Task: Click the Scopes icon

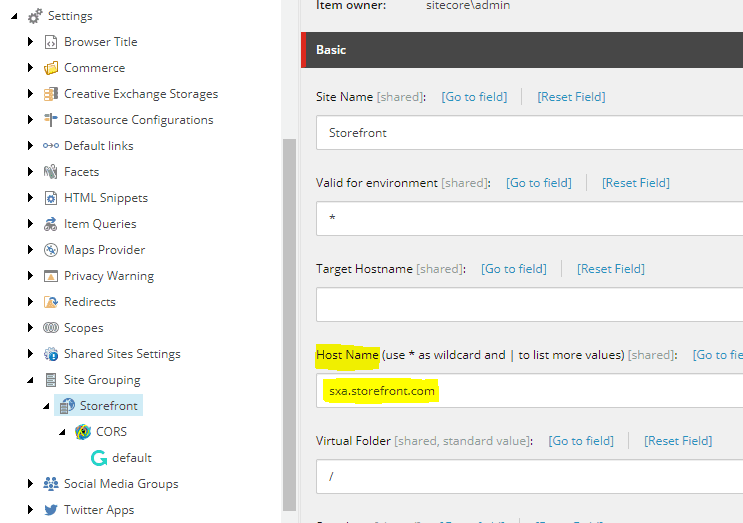Action: 51,328
